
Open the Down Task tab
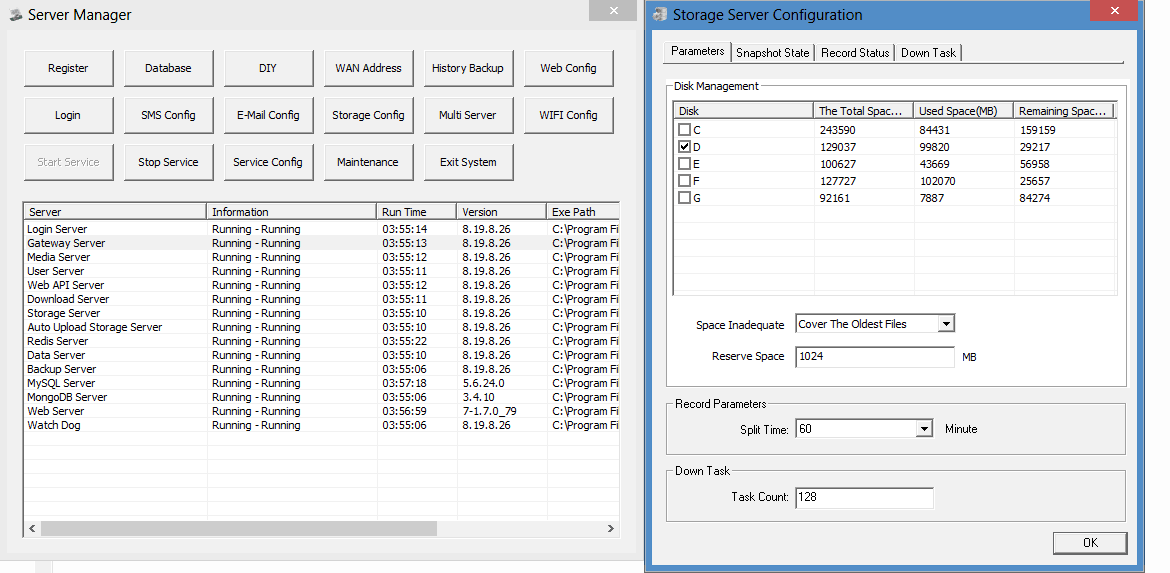928,53
